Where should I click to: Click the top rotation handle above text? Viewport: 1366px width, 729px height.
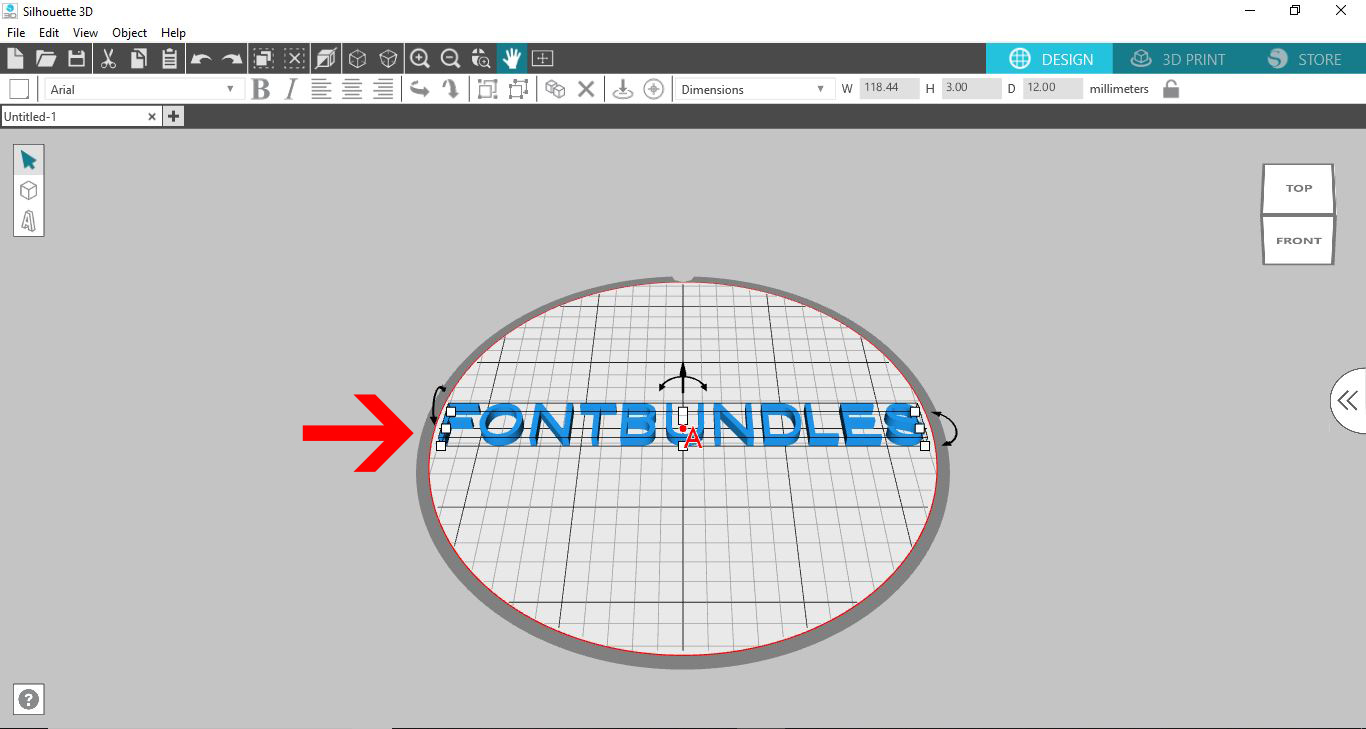(683, 380)
